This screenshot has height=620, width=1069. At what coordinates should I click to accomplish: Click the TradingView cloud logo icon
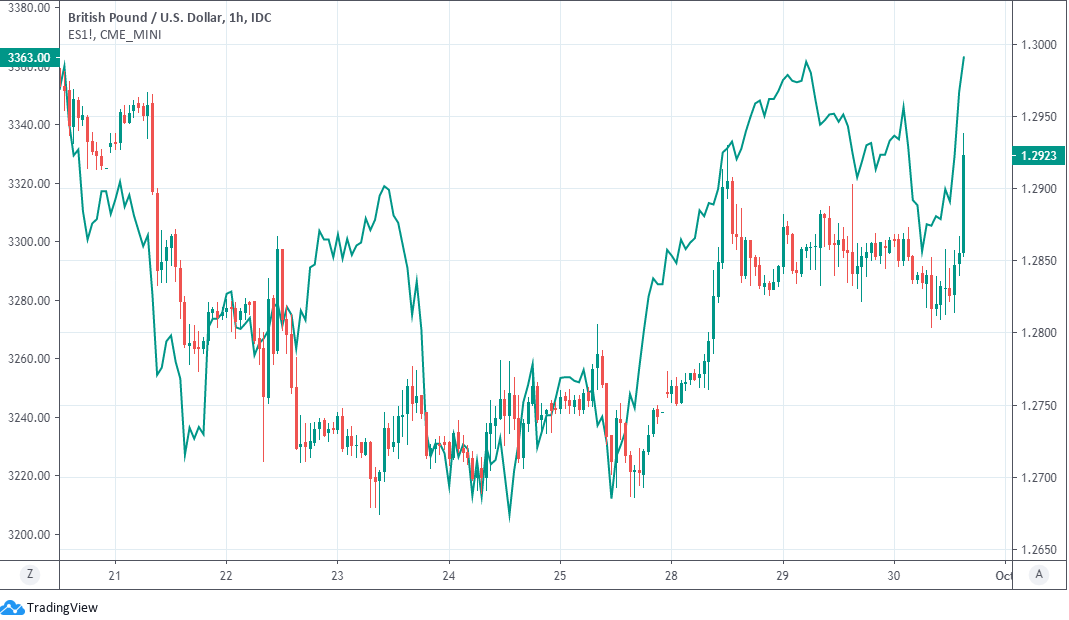tap(12, 607)
